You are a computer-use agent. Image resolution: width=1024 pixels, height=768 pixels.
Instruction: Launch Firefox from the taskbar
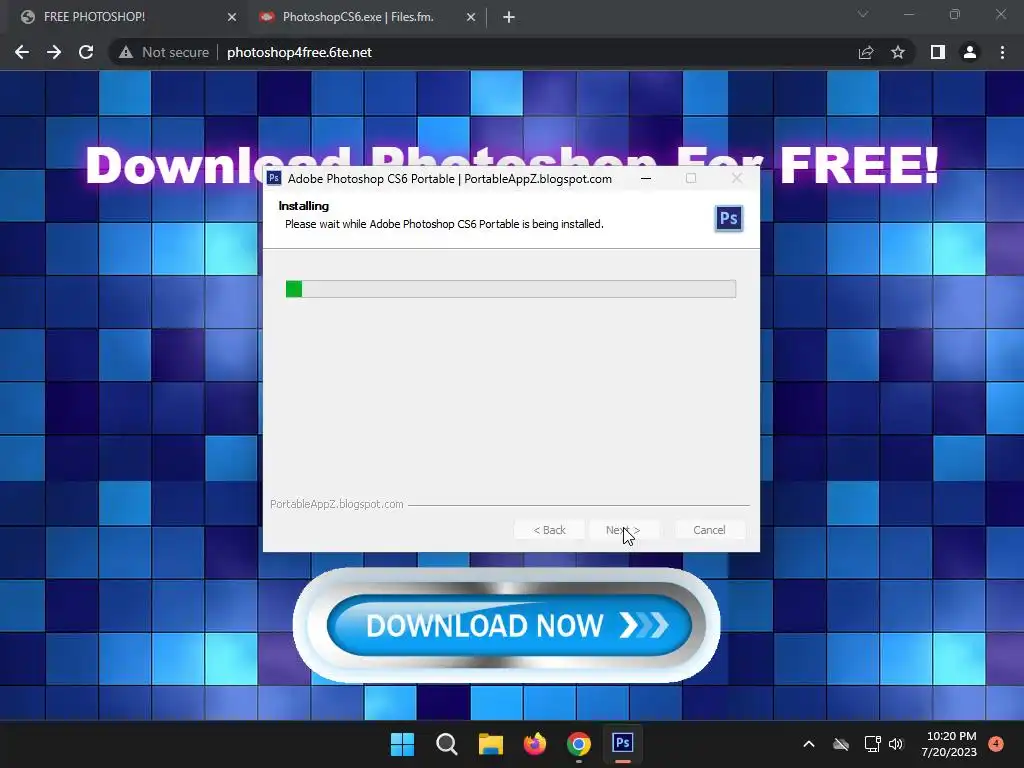535,744
